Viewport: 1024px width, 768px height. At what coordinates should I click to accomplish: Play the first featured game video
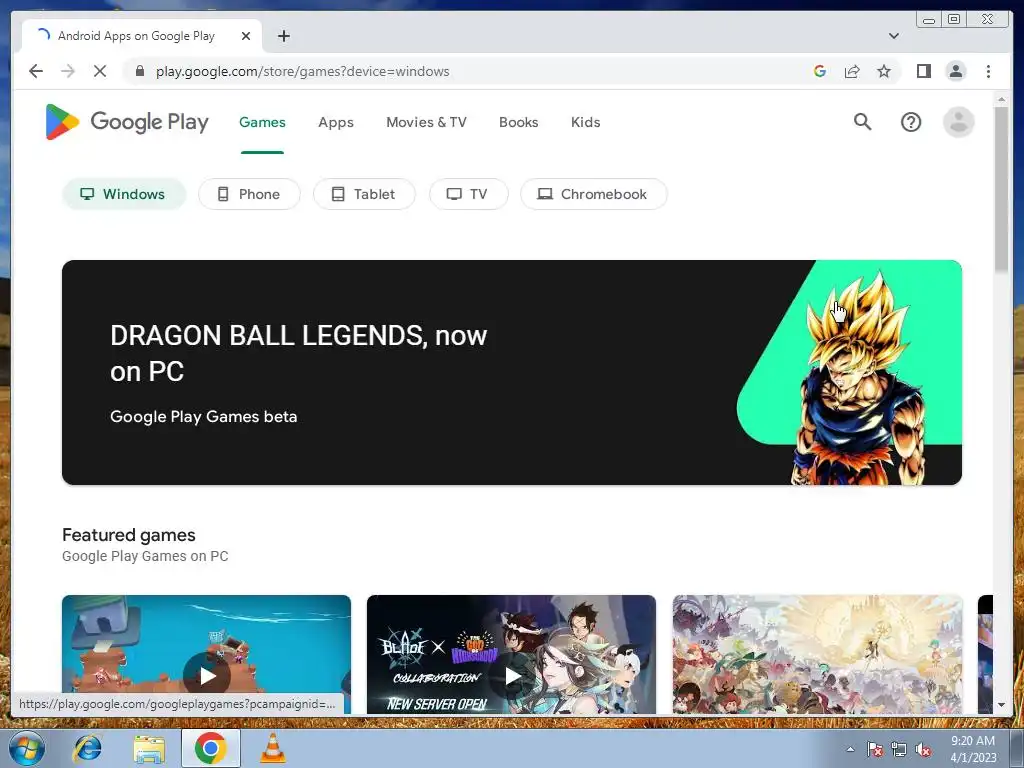(x=207, y=675)
